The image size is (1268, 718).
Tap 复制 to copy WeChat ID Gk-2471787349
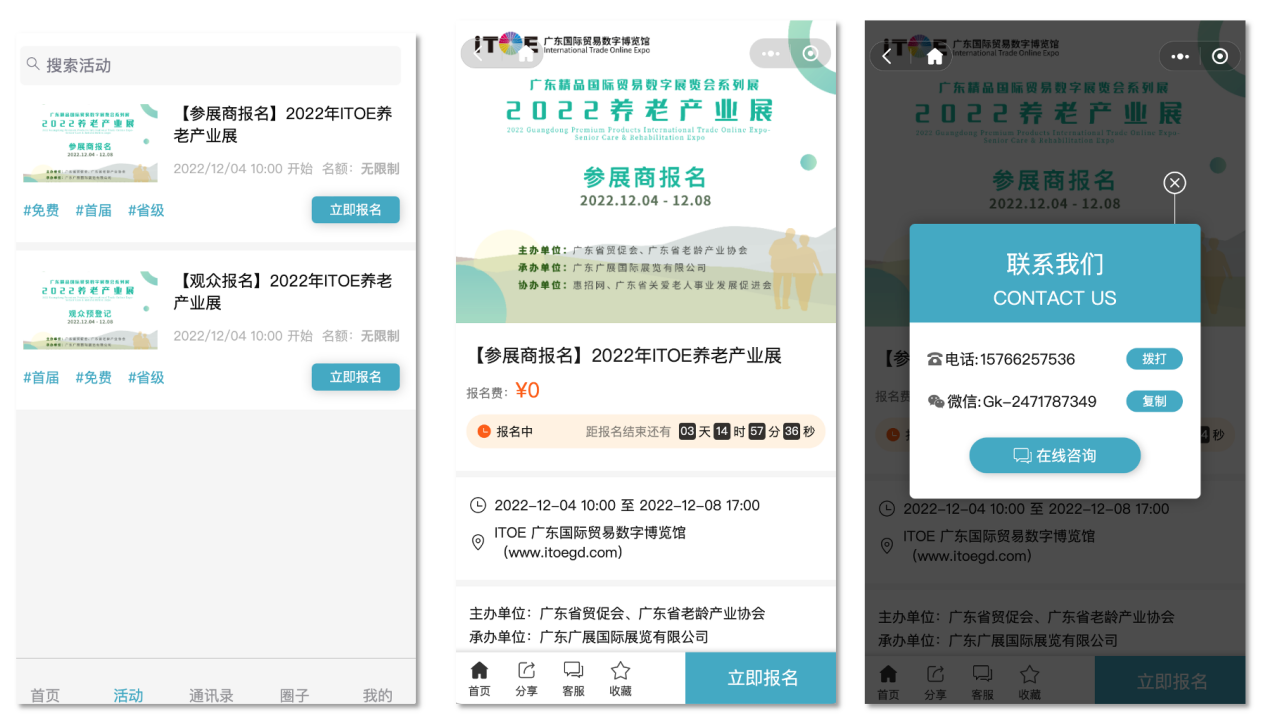point(1154,401)
